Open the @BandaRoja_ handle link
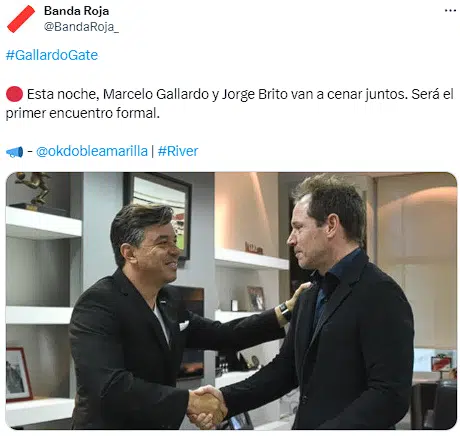The width and height of the screenshot is (460, 436). click(81, 27)
